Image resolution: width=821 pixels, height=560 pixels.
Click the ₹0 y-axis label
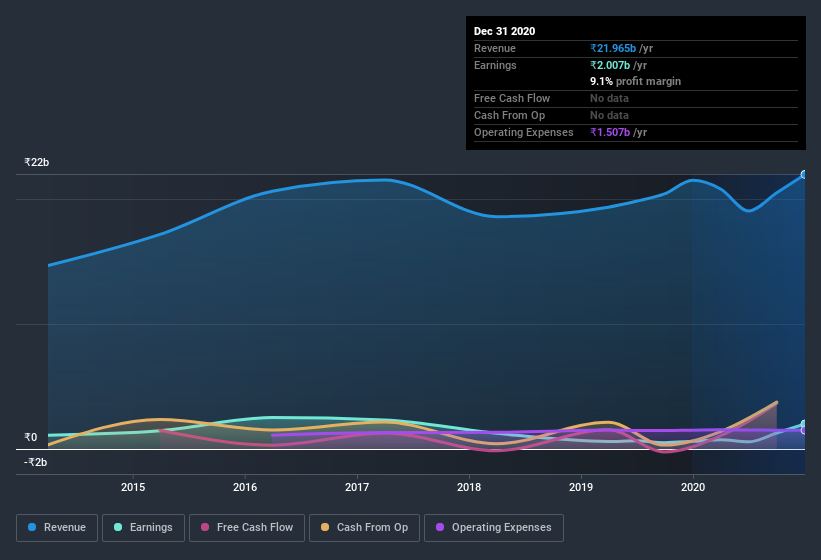pyautogui.click(x=30, y=437)
